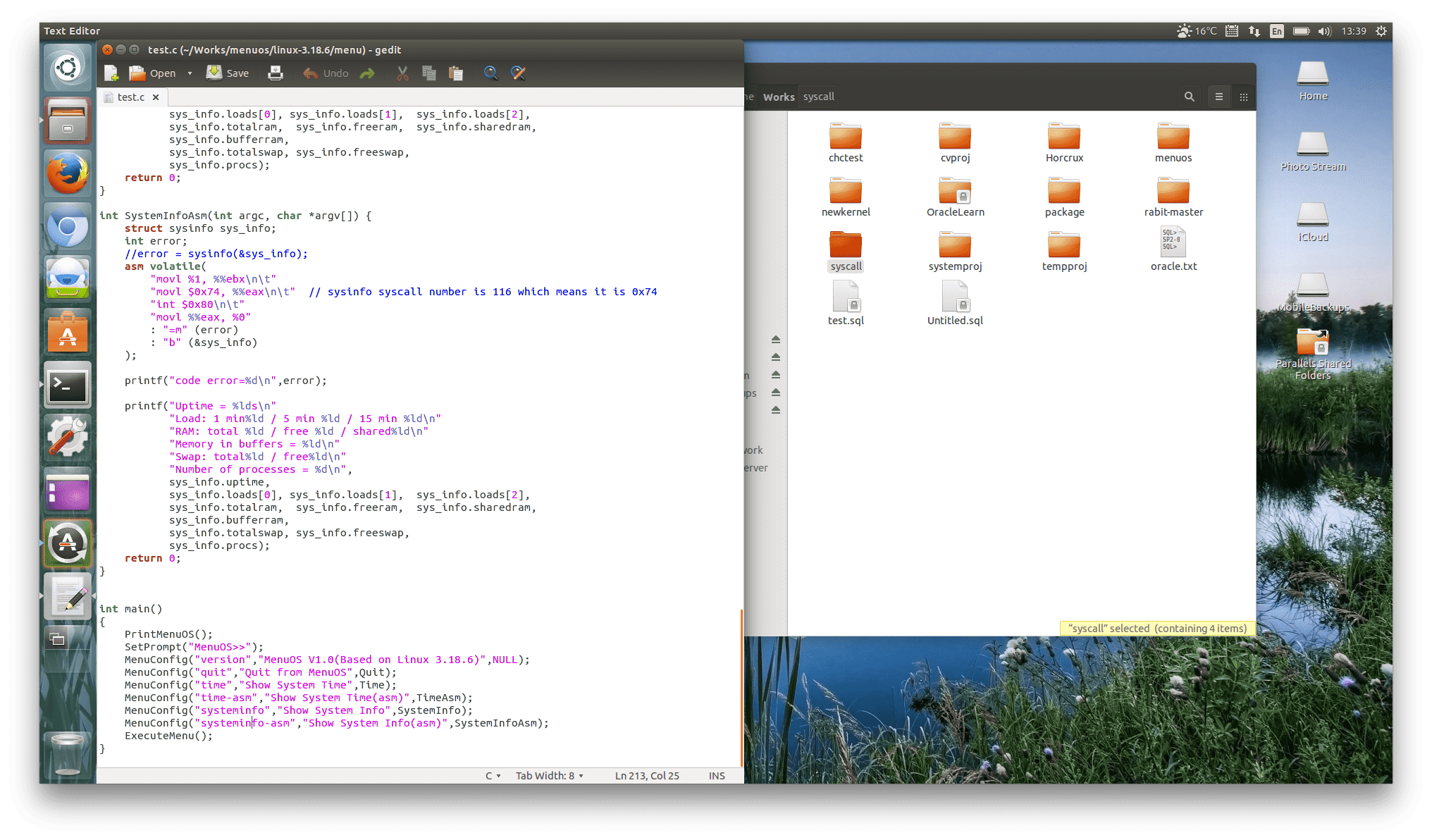Open Find with the magnifier icon
Image resolution: width=1432 pixels, height=840 pixels.
click(x=490, y=73)
